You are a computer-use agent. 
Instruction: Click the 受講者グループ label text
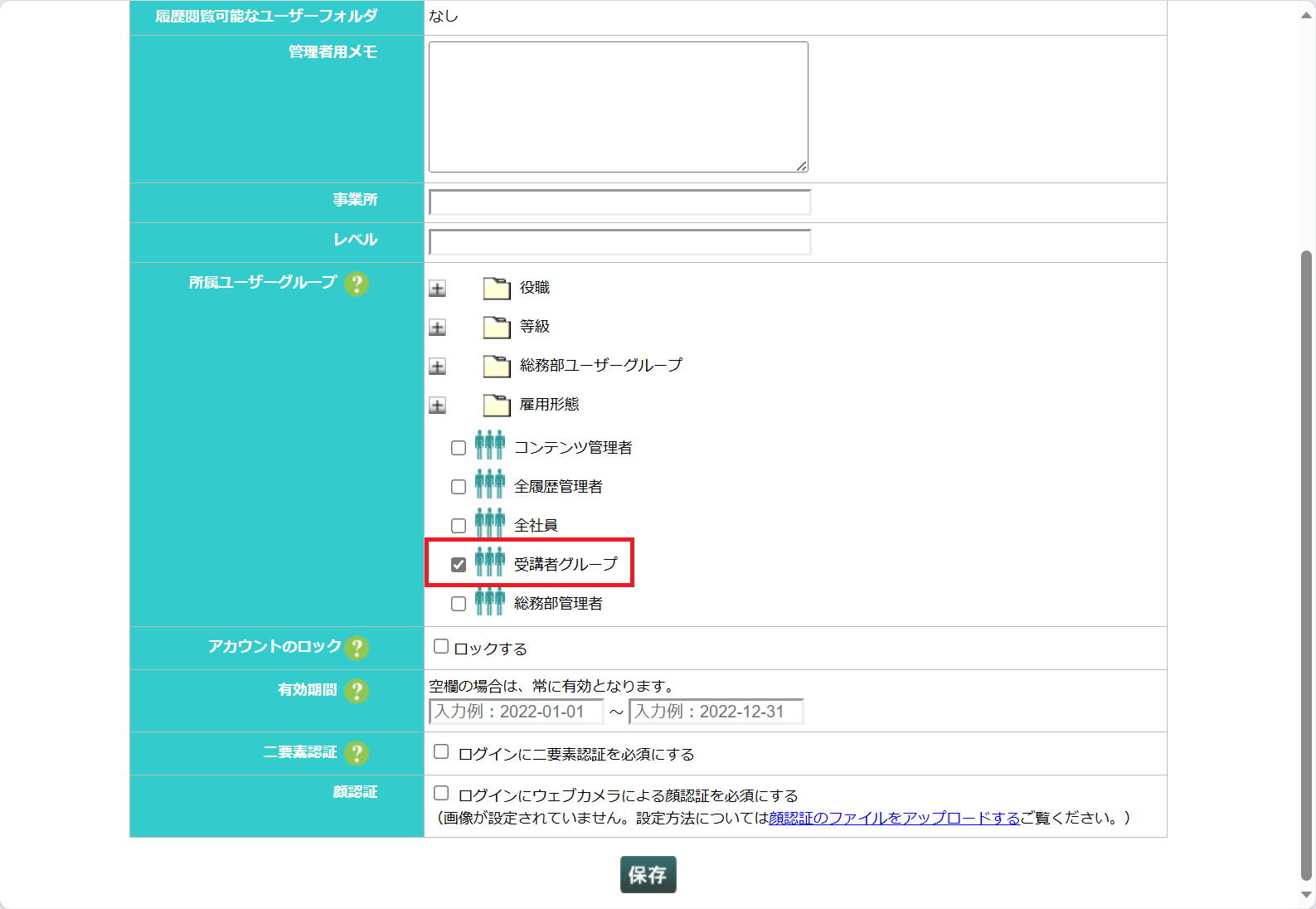point(566,565)
